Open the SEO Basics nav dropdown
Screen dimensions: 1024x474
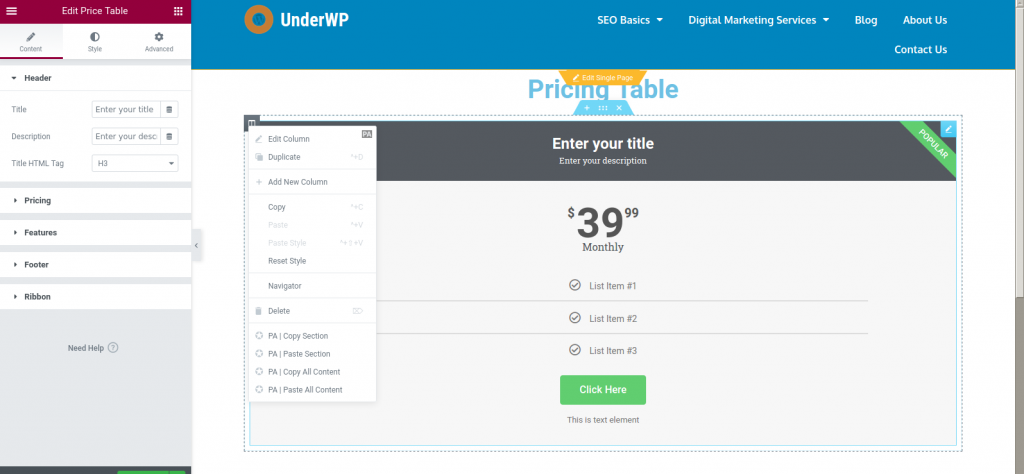pos(630,20)
